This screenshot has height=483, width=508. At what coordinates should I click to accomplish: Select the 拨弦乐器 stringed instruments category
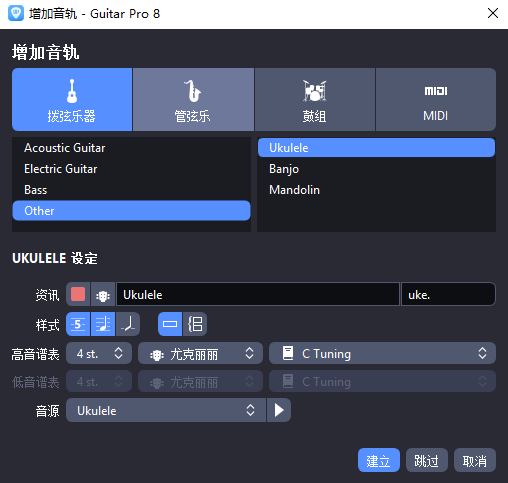click(72, 99)
